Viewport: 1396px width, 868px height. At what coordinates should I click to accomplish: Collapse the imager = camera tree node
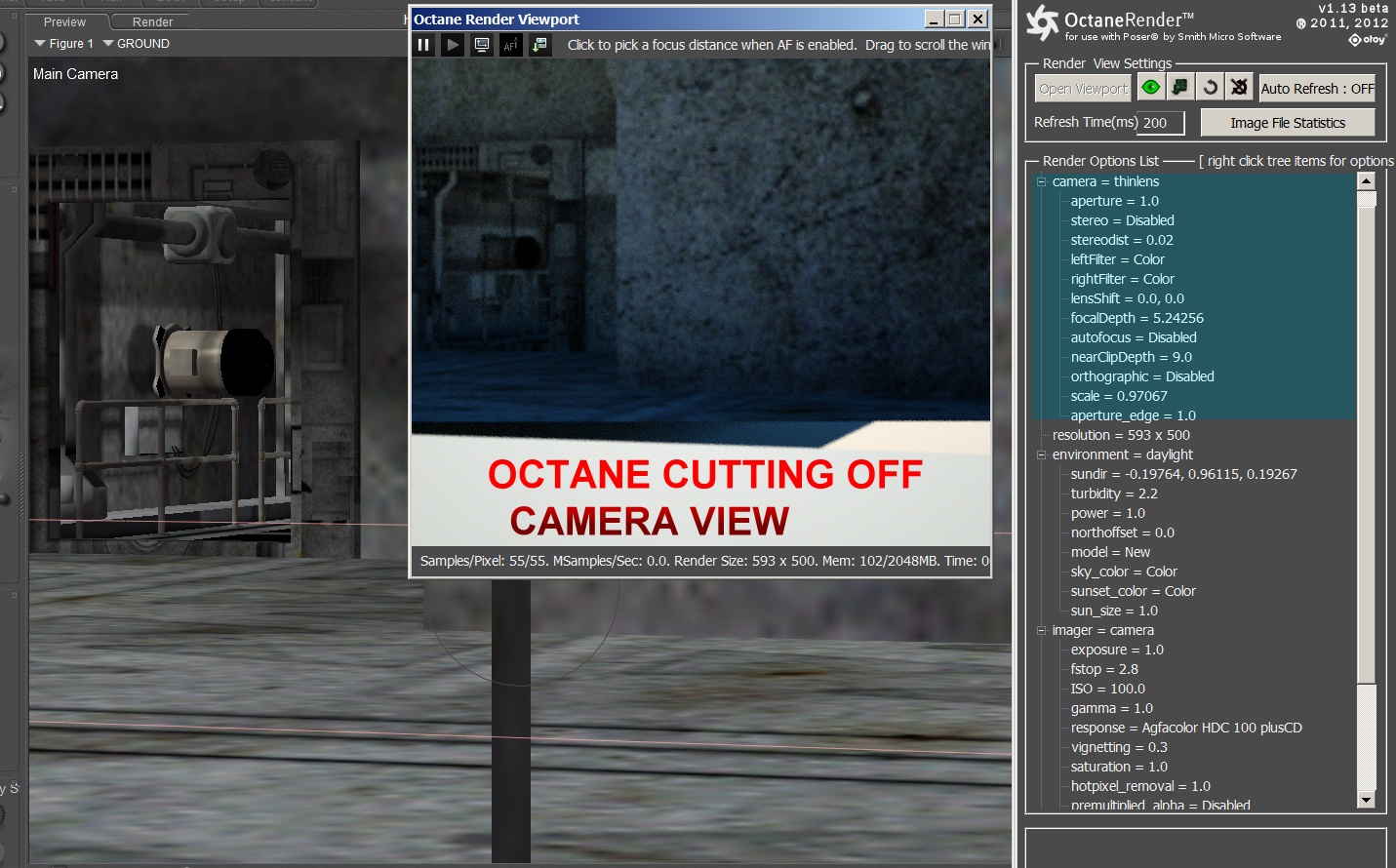click(x=1041, y=630)
